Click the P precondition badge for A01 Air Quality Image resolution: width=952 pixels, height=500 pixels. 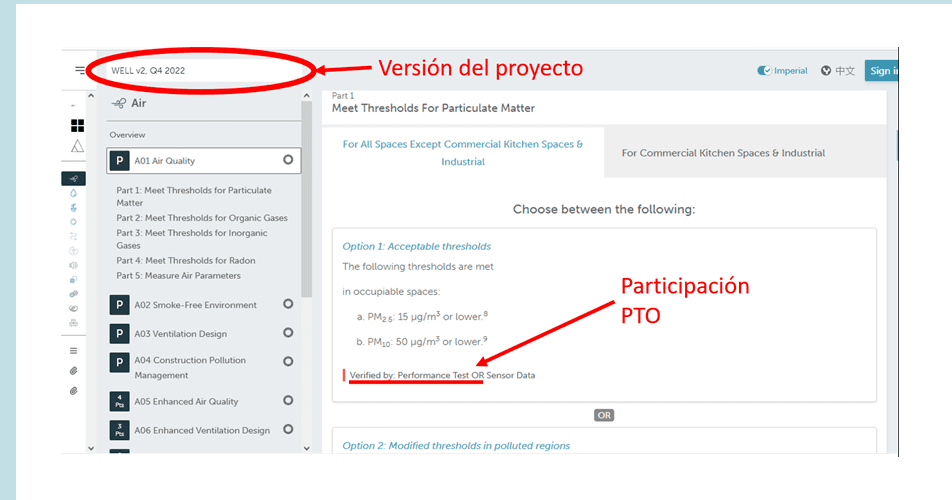(119, 161)
